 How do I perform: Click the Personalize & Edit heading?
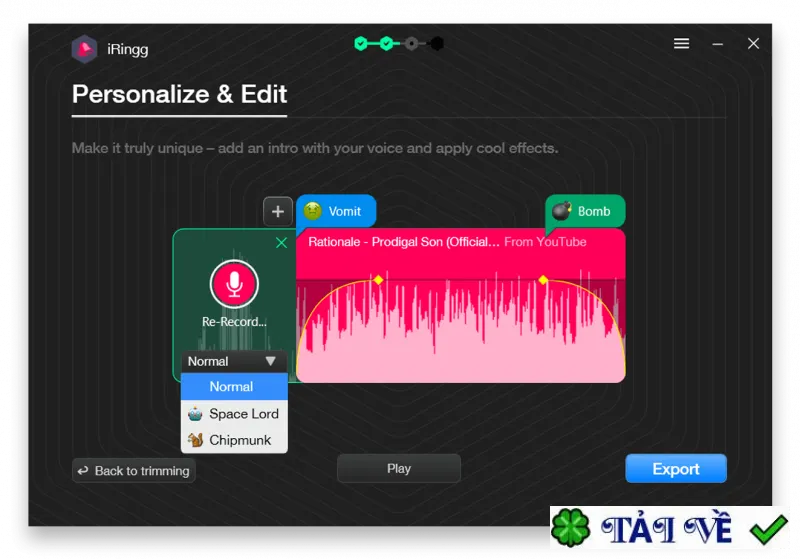tap(179, 94)
